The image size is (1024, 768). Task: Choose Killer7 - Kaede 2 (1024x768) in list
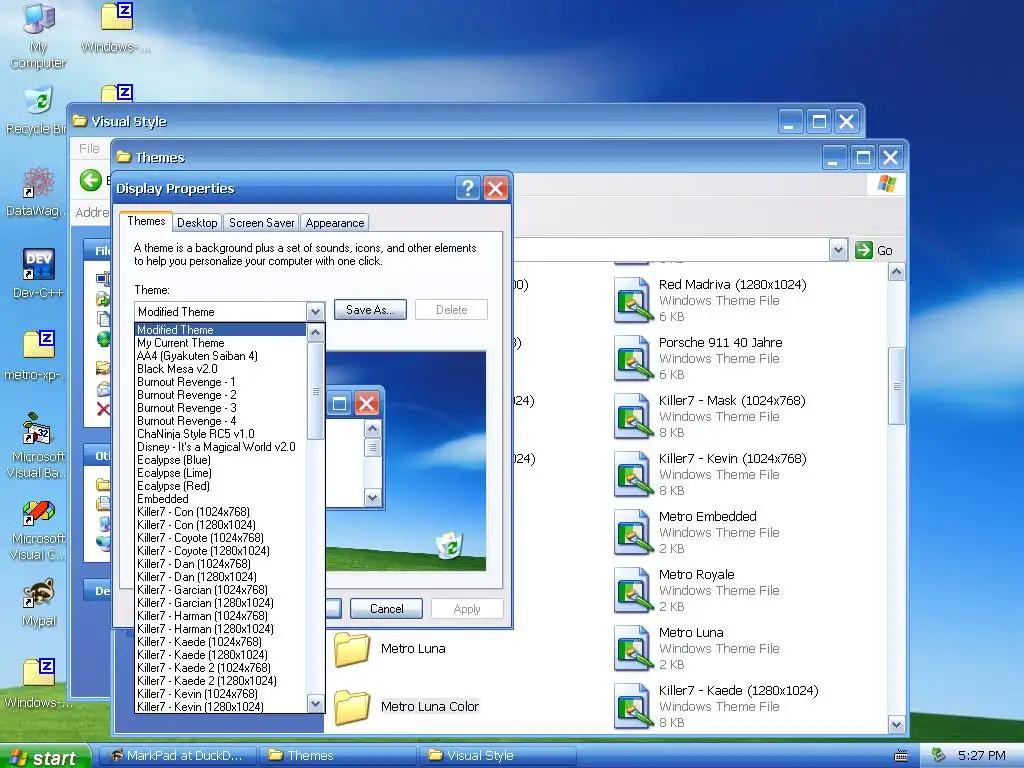(x=221, y=668)
